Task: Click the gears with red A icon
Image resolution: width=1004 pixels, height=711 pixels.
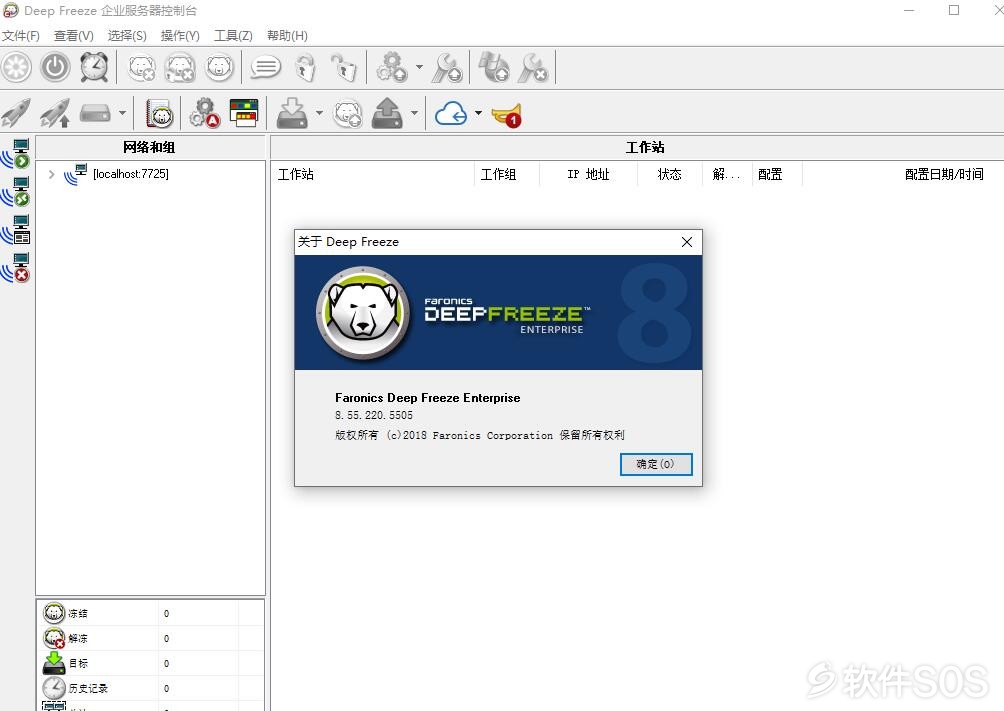Action: 205,113
